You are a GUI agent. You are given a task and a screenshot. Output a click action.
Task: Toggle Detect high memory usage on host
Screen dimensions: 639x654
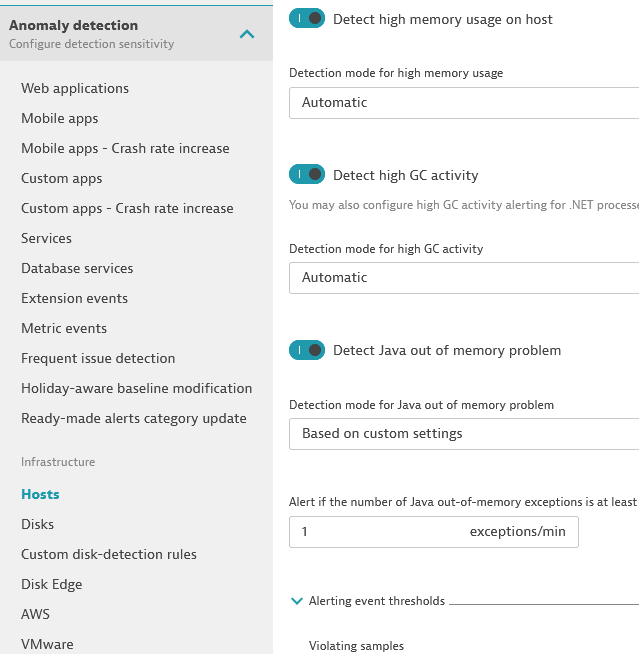307,19
